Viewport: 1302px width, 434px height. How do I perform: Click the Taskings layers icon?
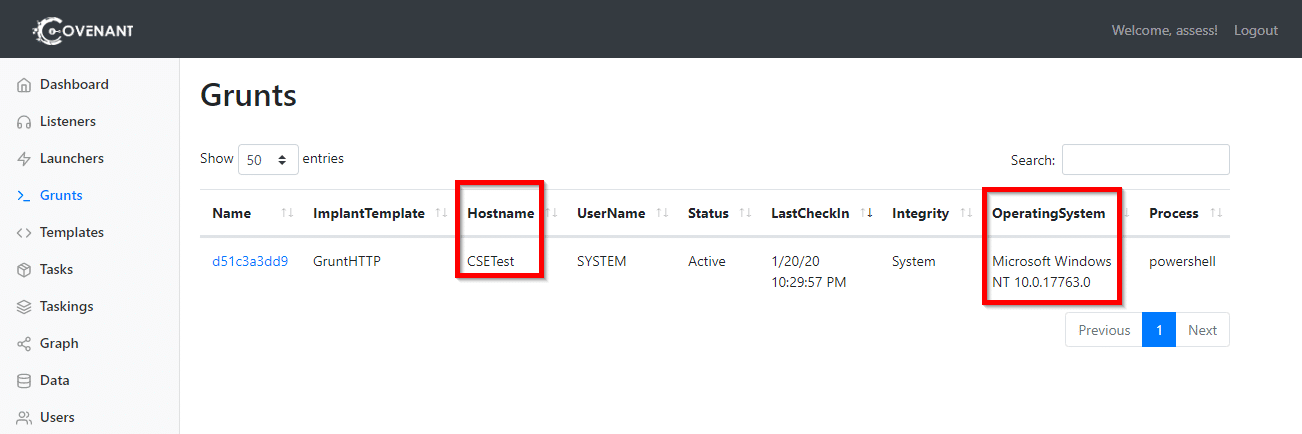tap(25, 307)
